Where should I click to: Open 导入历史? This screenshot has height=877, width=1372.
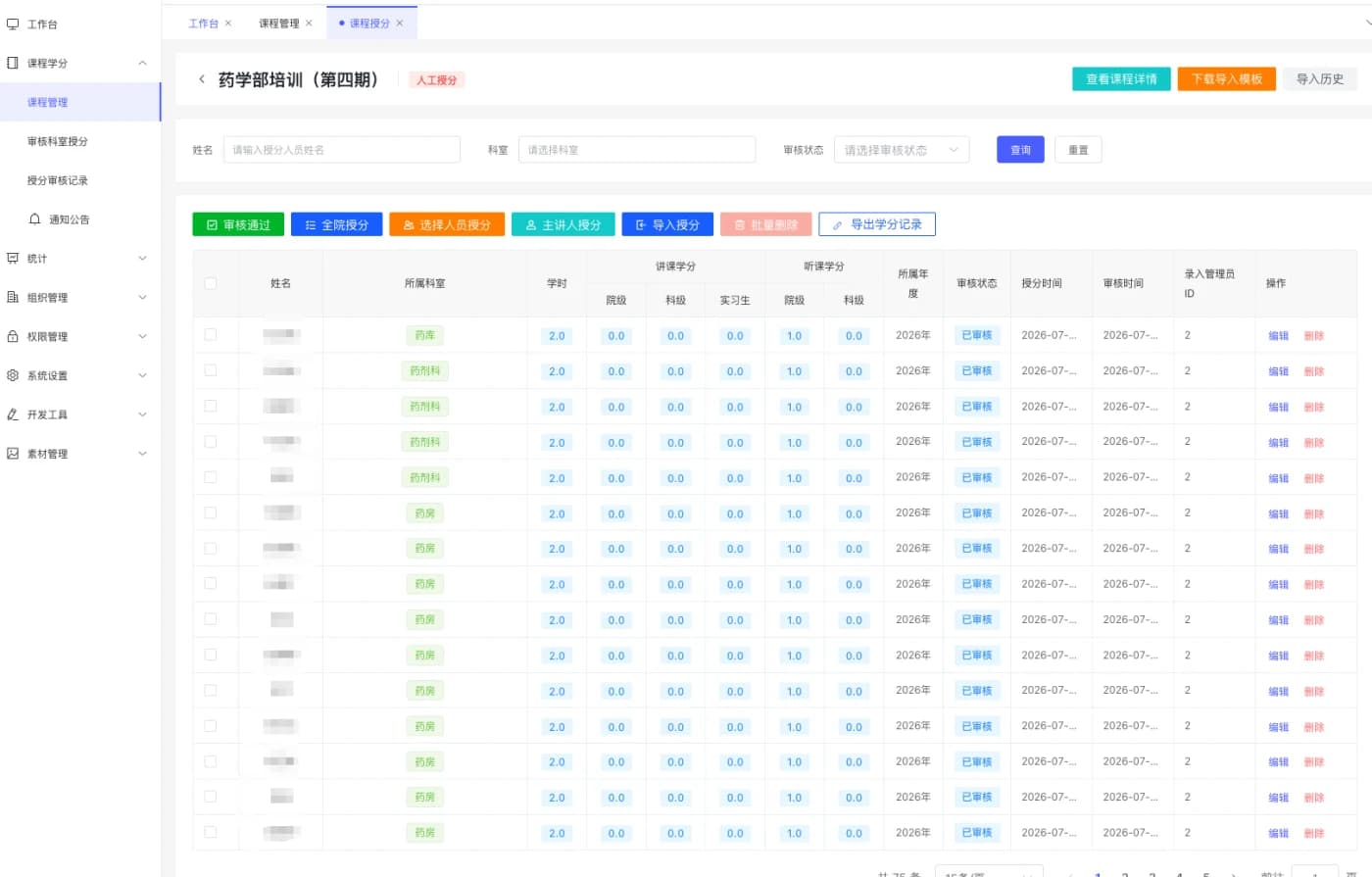[1320, 79]
